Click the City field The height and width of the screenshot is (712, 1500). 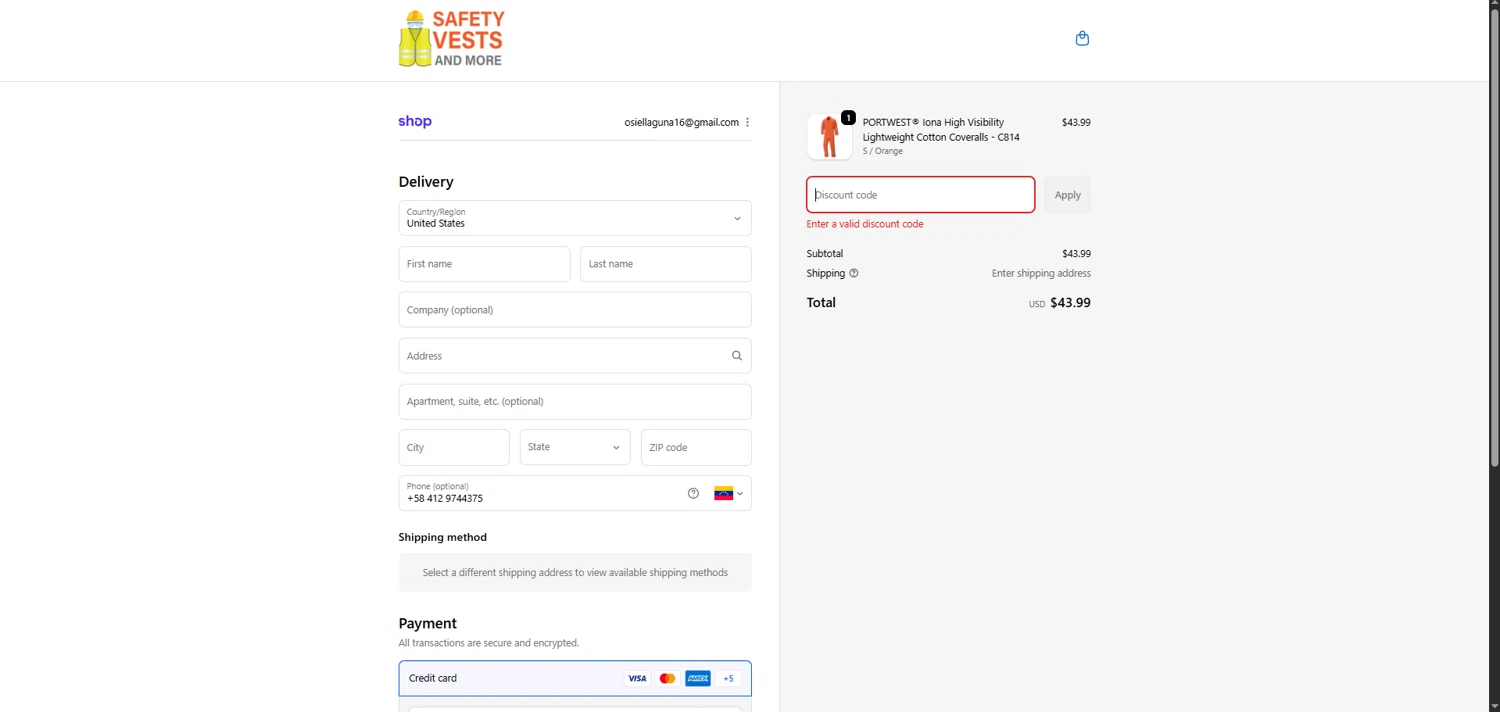(x=454, y=447)
